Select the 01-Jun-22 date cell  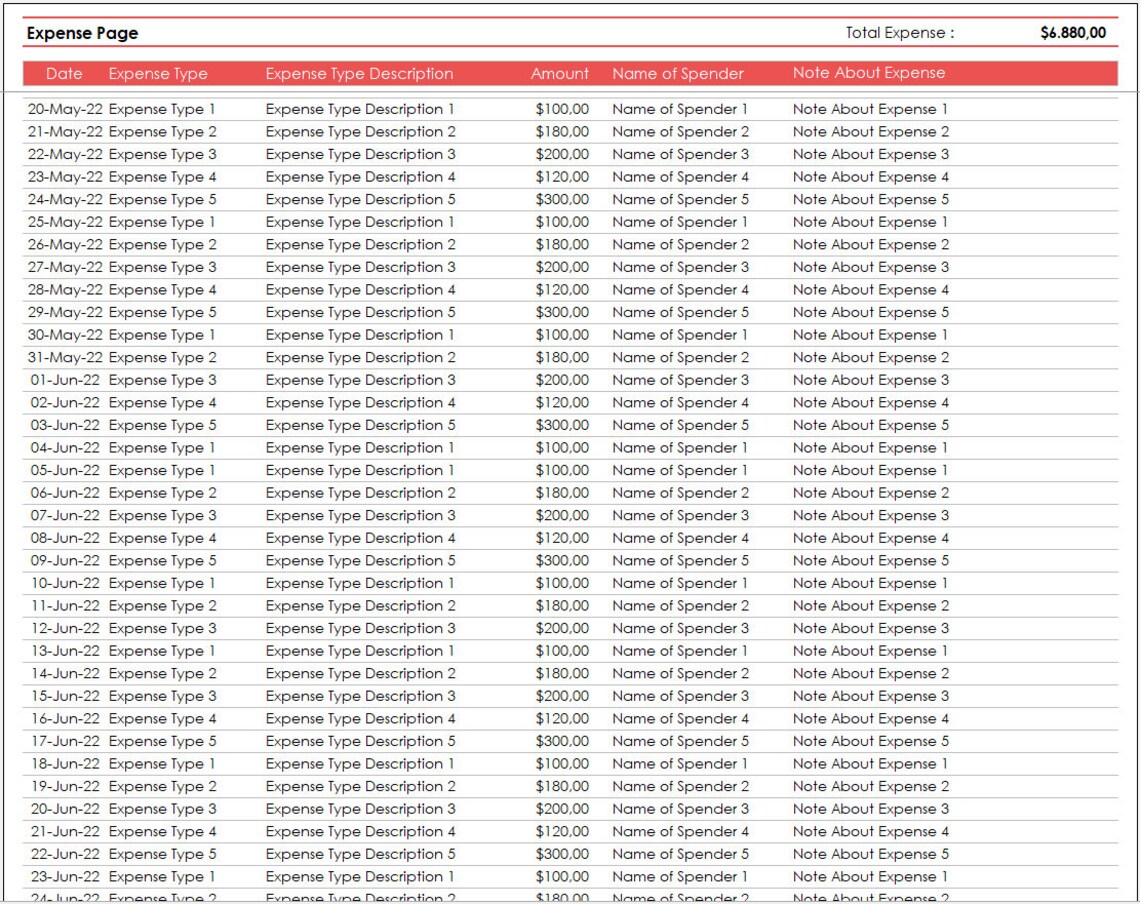click(x=64, y=380)
